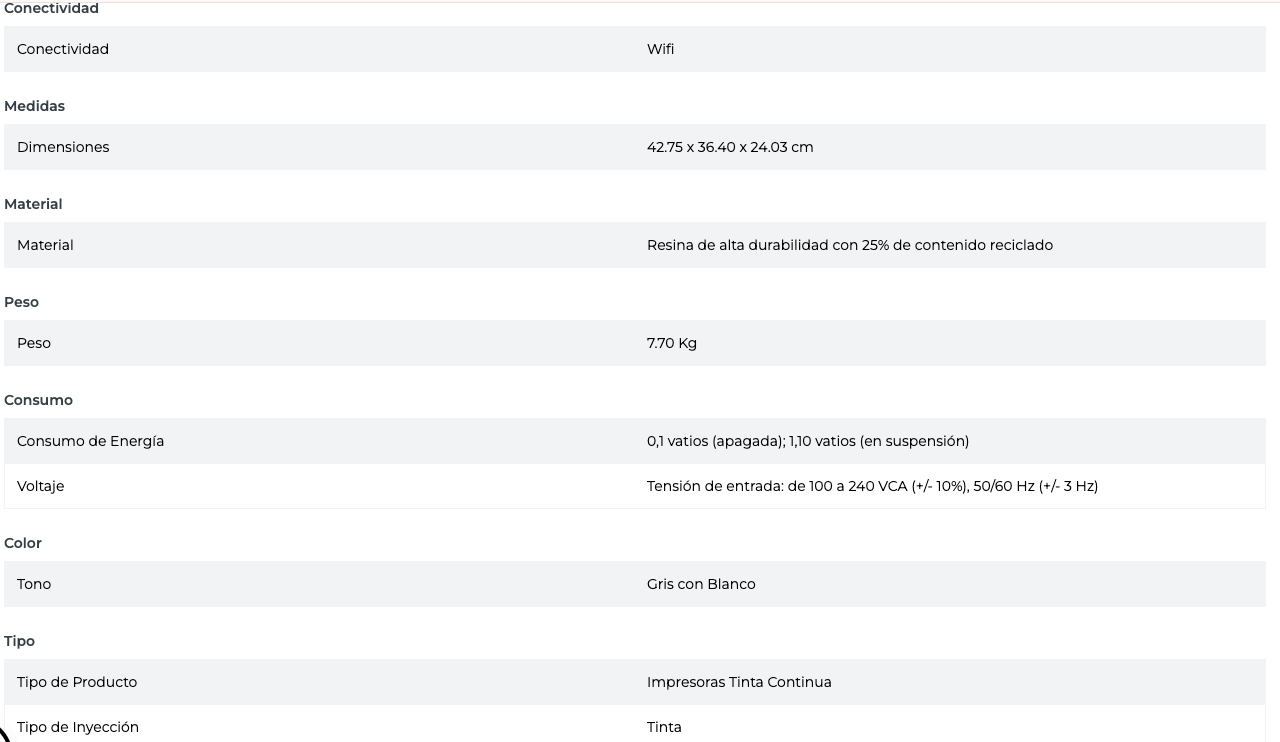
Task: Select the 42.75 x 36.40 x 24.03 cm value
Action: 729,147
